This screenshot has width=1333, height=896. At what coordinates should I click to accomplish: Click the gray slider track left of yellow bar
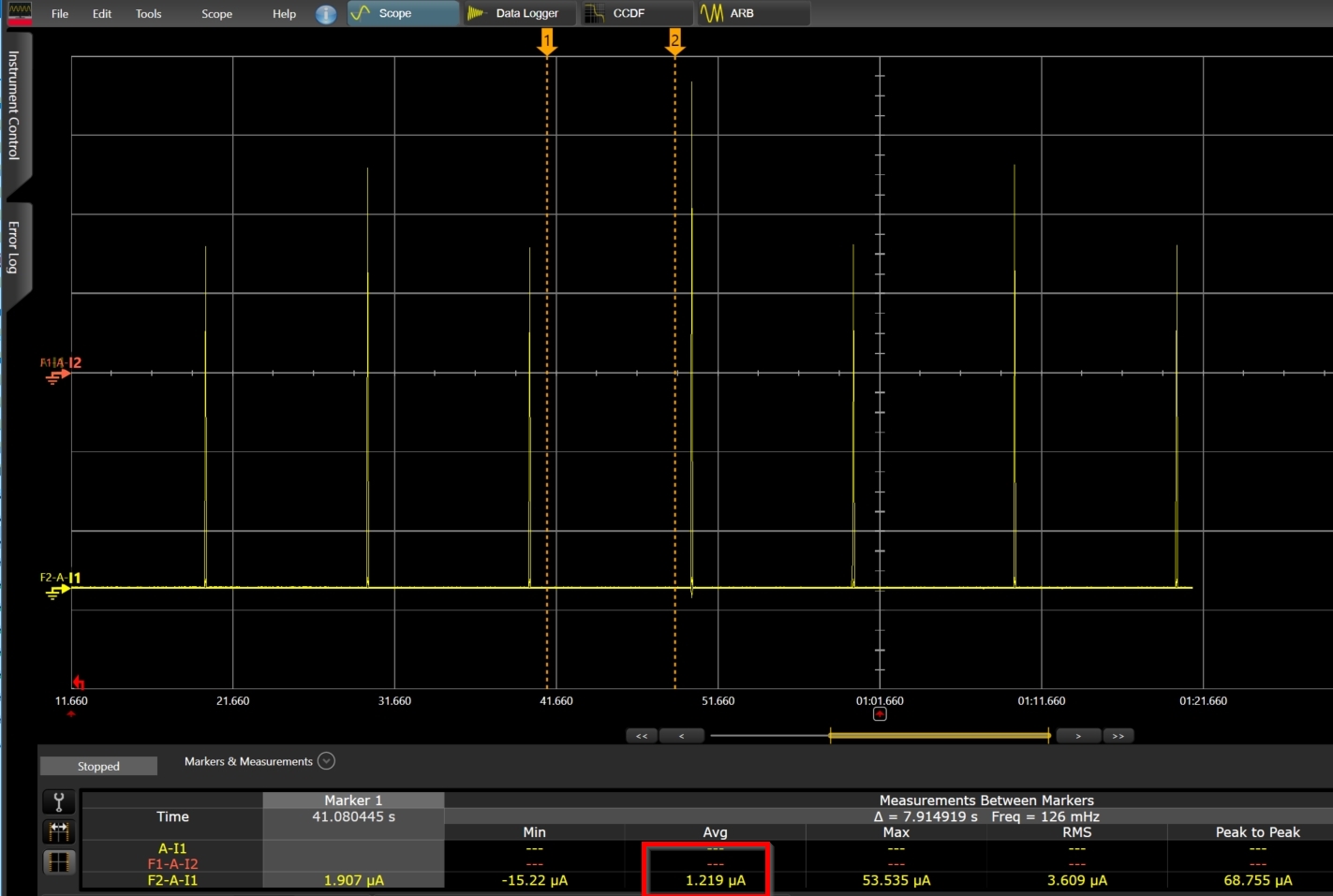pos(769,736)
